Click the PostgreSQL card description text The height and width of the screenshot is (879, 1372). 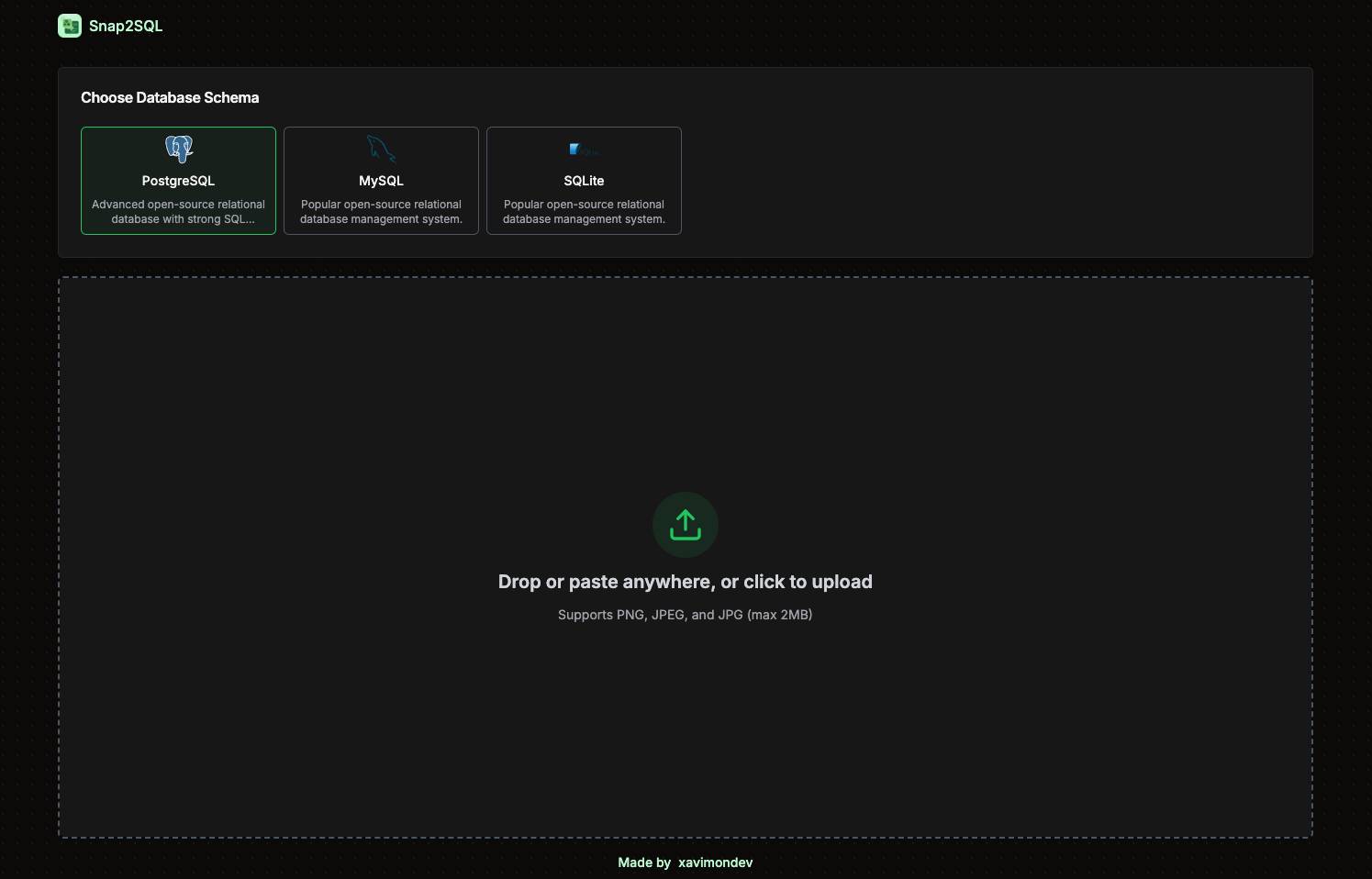(178, 211)
